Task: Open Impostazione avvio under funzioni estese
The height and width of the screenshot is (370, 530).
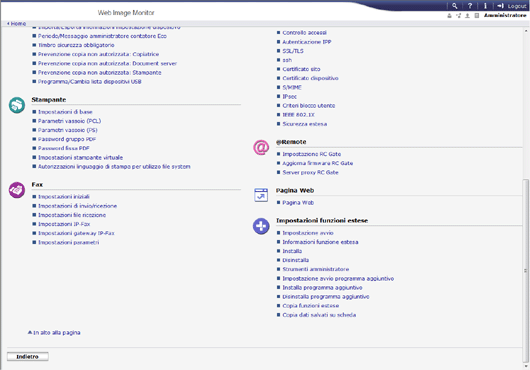Action: (308, 233)
